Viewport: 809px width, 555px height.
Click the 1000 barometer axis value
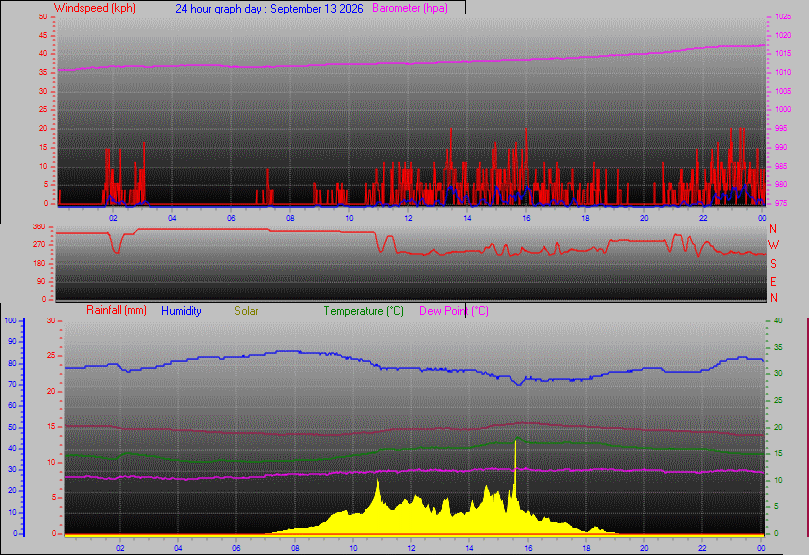pyautogui.click(x=783, y=109)
